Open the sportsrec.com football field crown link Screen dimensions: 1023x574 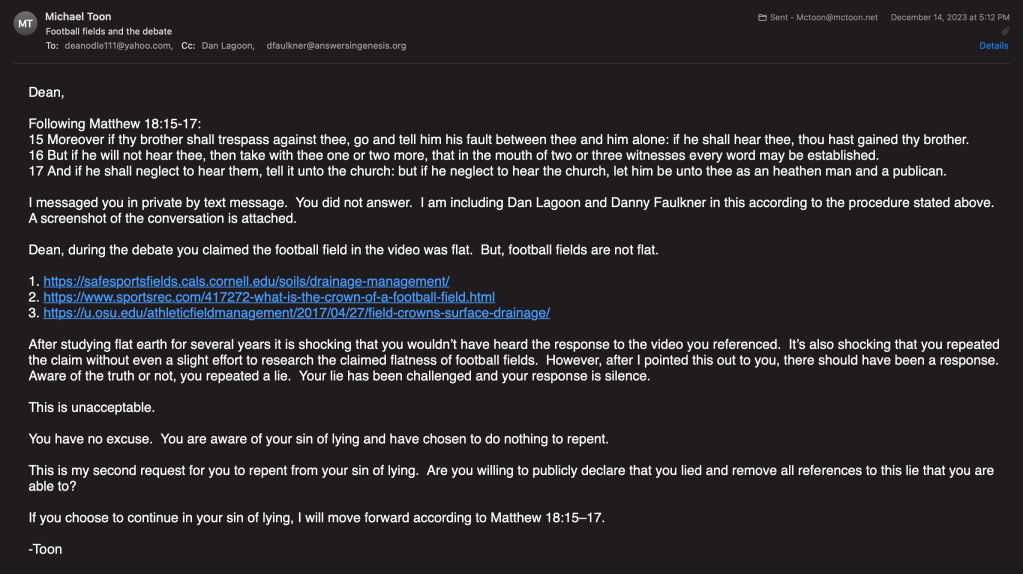tap(269, 297)
